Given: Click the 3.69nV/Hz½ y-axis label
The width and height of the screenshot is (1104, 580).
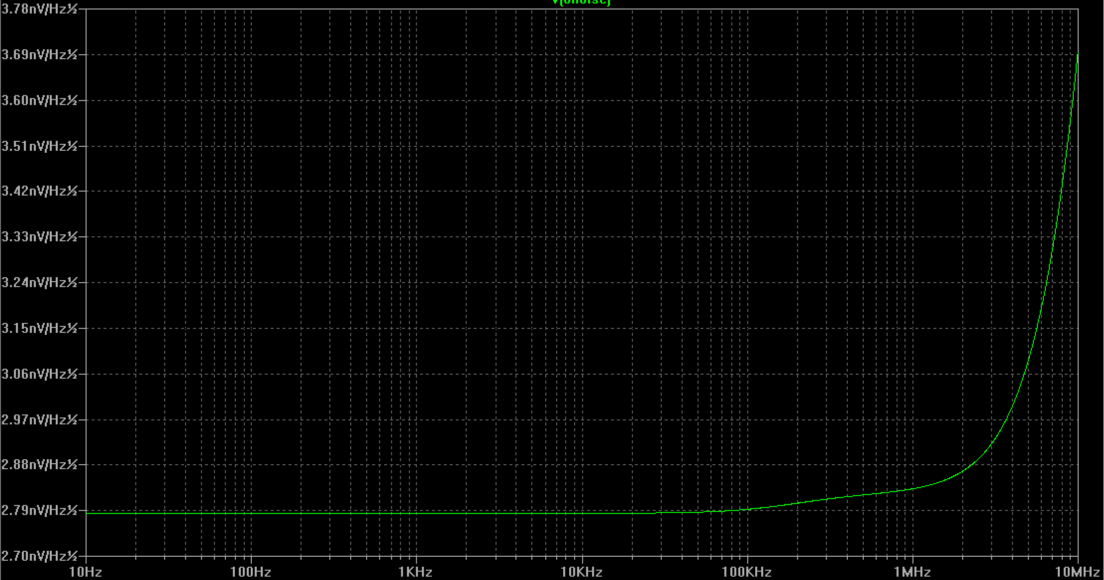Looking at the screenshot, I should pos(39,55).
